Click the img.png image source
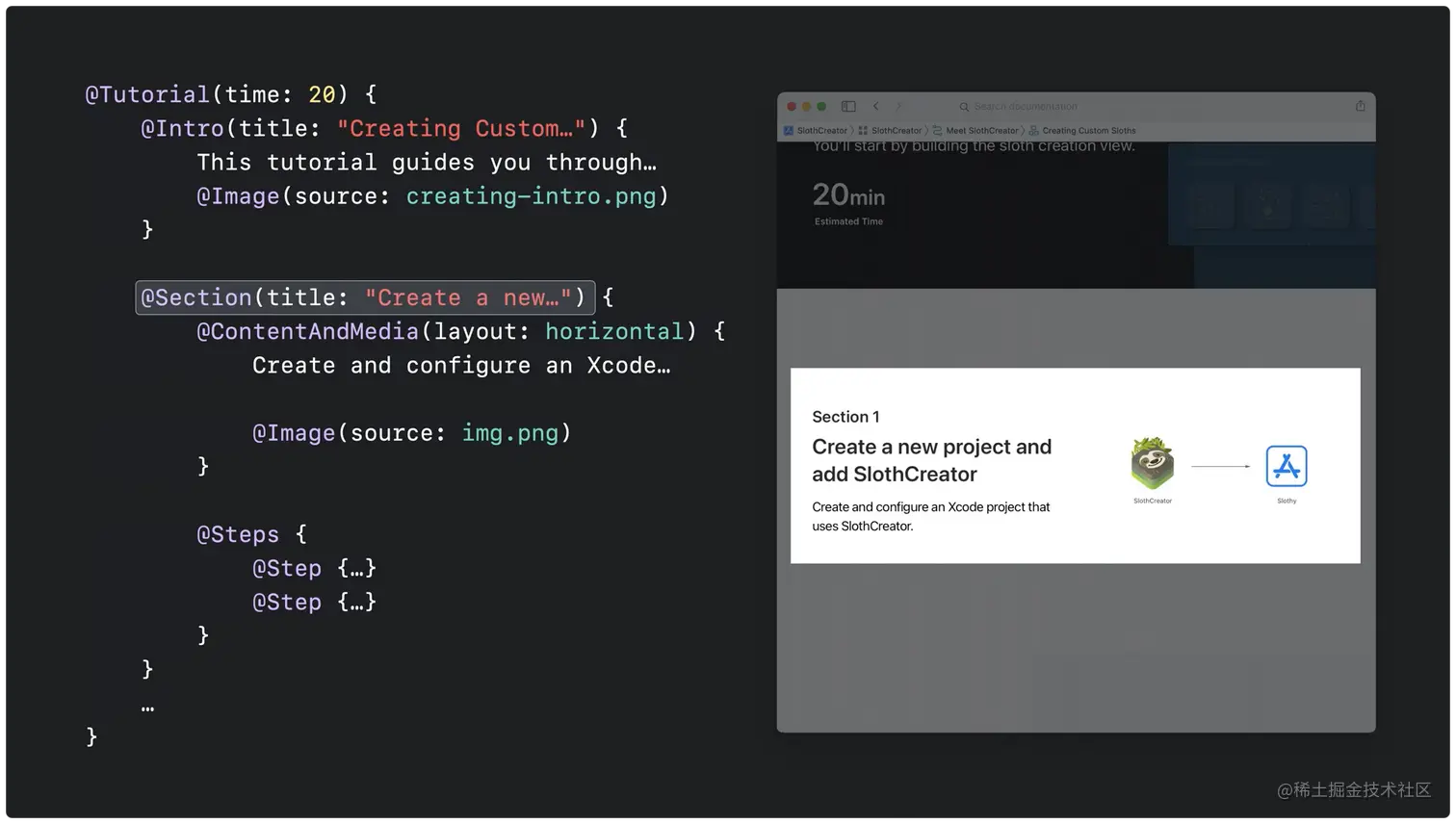Image resolution: width=1456 pixels, height=824 pixels. click(509, 433)
